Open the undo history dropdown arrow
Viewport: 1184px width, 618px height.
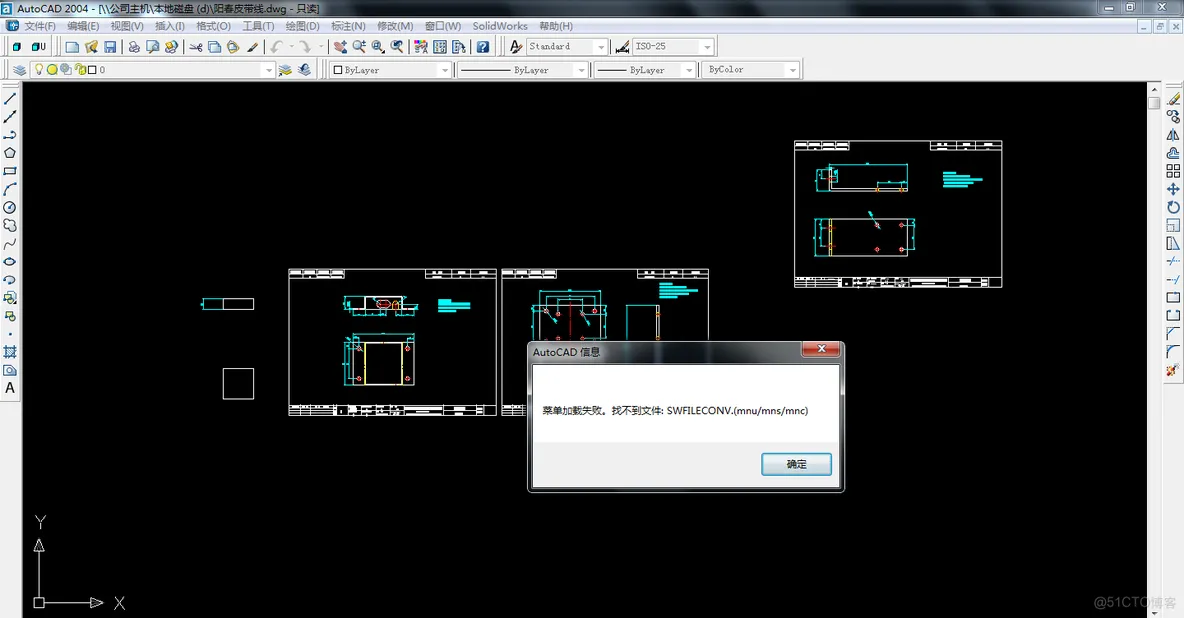[x=291, y=47]
